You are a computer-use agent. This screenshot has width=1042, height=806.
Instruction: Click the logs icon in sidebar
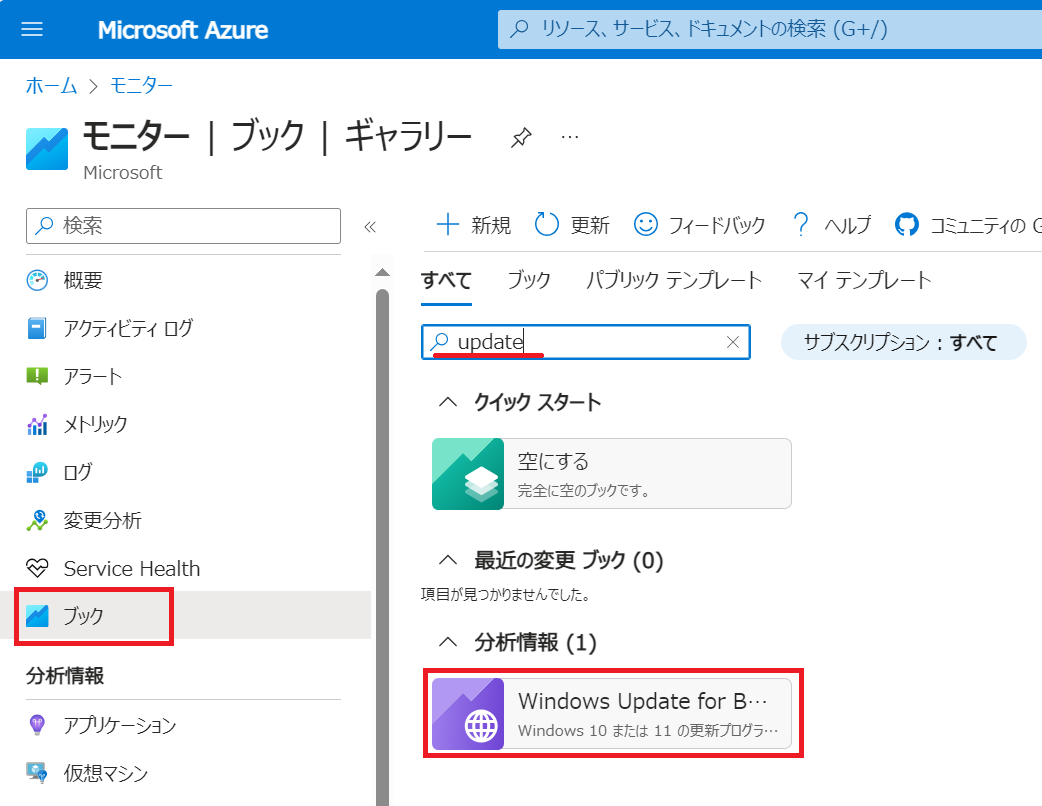coord(37,472)
